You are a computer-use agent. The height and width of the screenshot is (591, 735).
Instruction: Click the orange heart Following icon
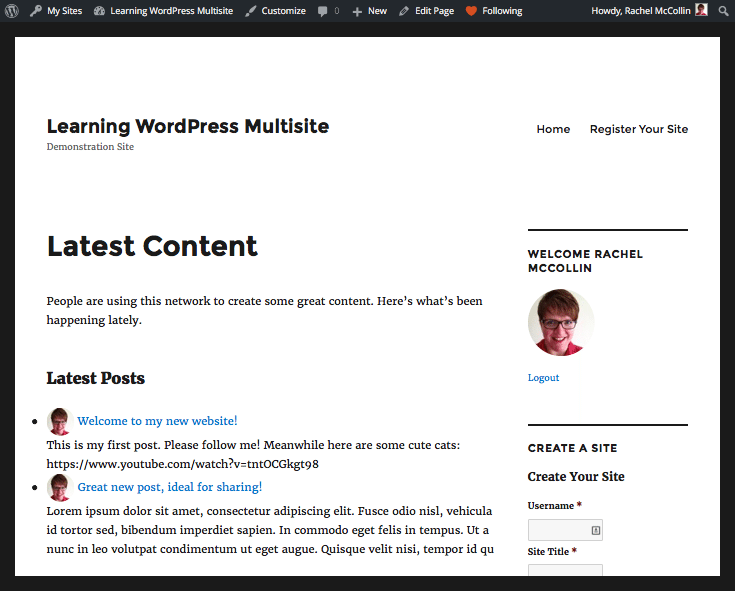point(471,11)
